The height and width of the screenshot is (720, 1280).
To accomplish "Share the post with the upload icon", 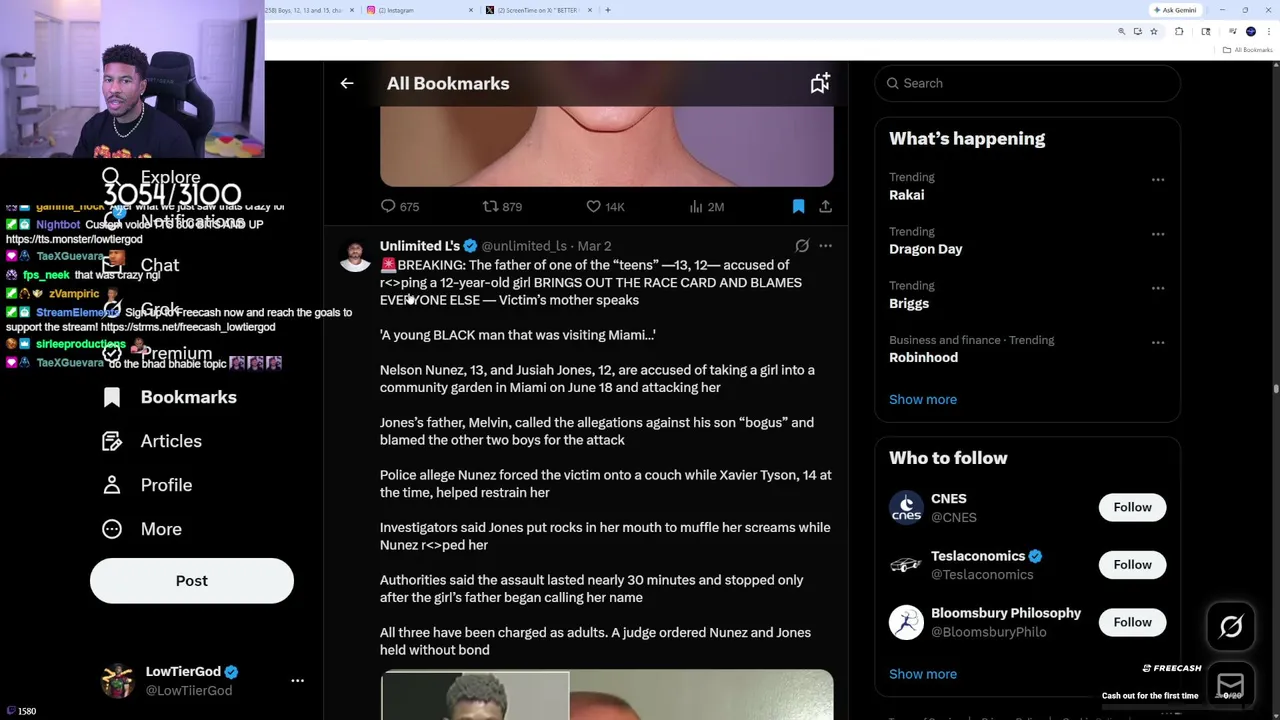I will [825, 207].
